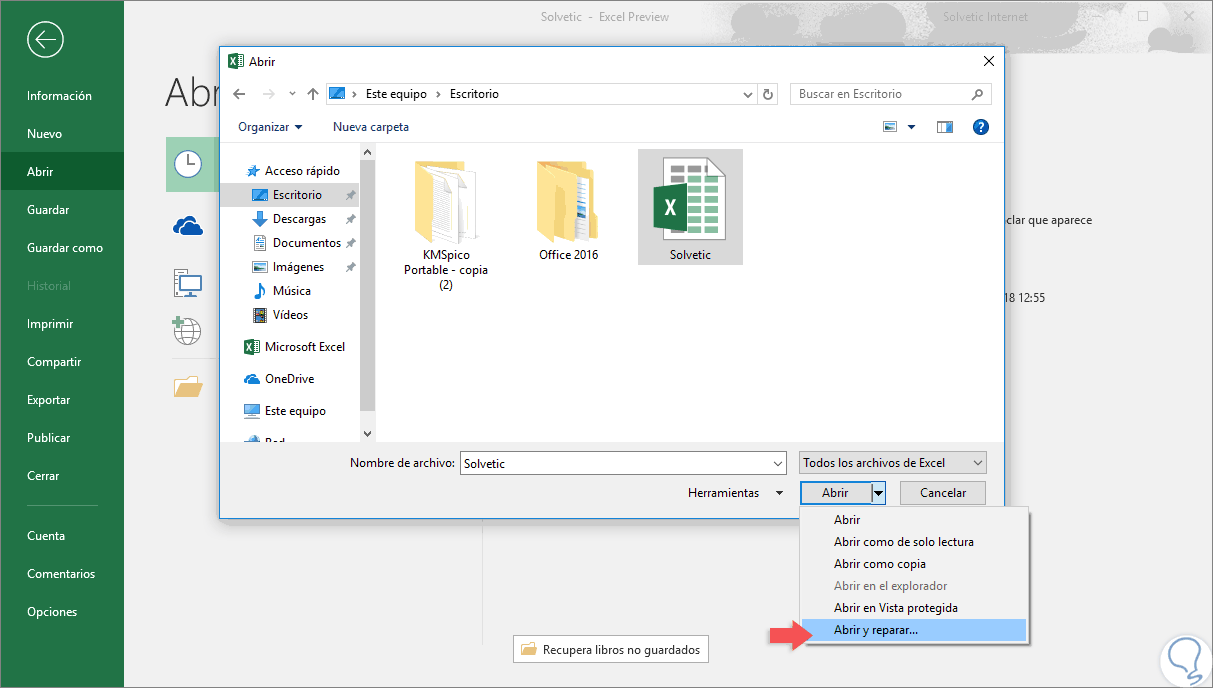Screen dimensions: 1213x688
Task: Expand the Organizar dropdown menu
Action: tap(270, 127)
